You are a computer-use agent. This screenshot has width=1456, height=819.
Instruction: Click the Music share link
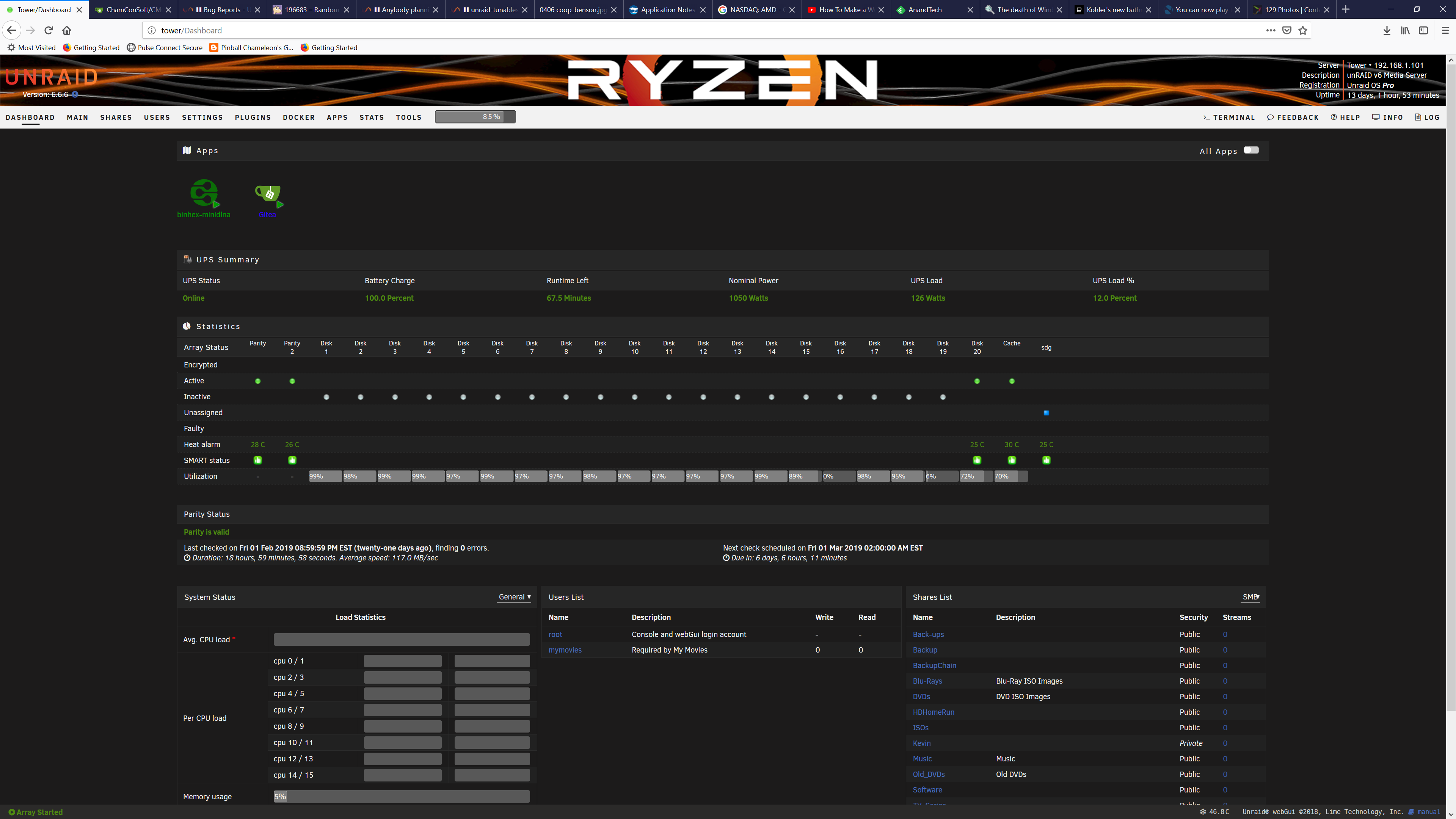(922, 758)
